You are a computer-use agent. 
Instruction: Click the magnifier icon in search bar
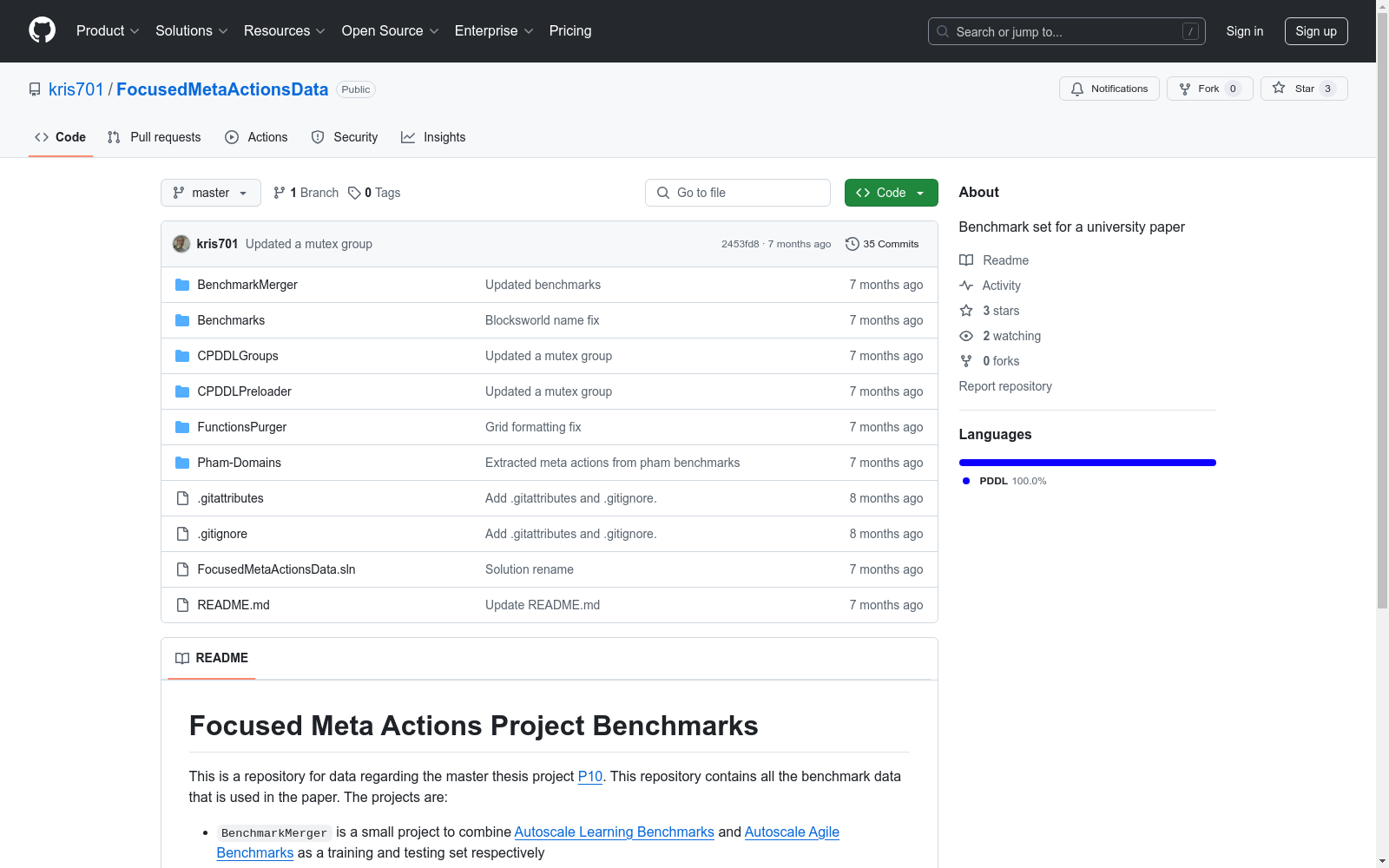tap(943, 31)
